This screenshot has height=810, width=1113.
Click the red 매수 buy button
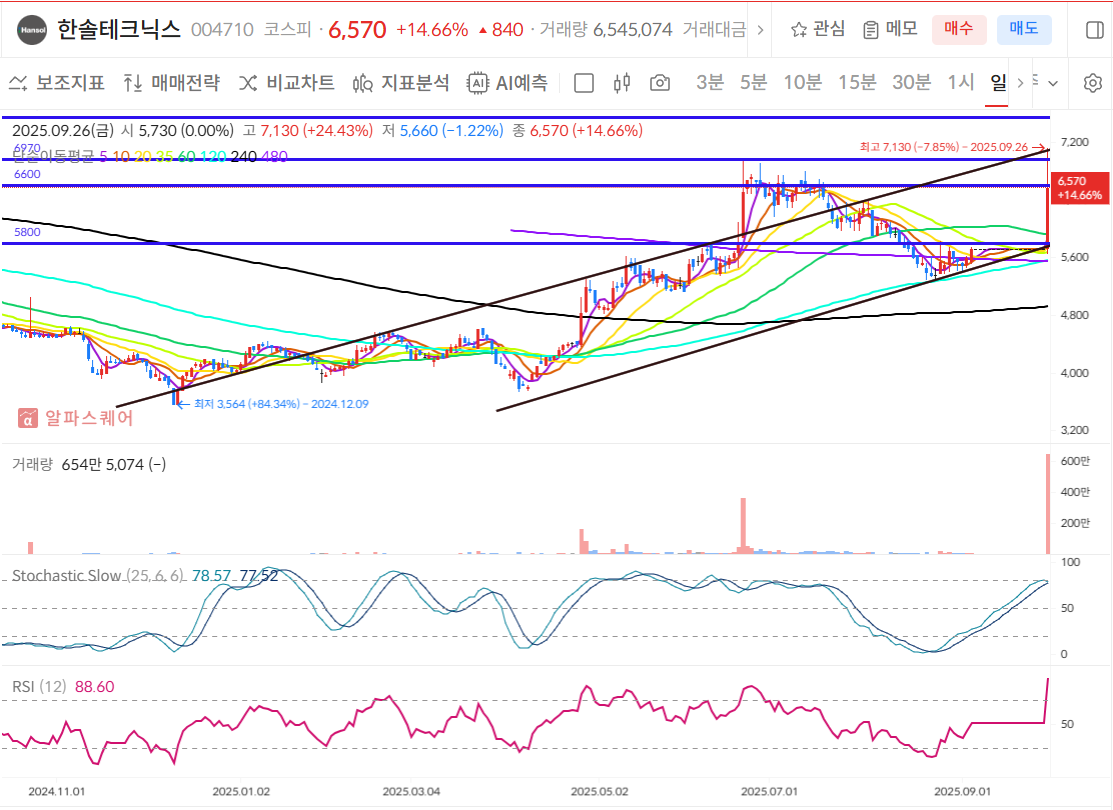pos(958,29)
